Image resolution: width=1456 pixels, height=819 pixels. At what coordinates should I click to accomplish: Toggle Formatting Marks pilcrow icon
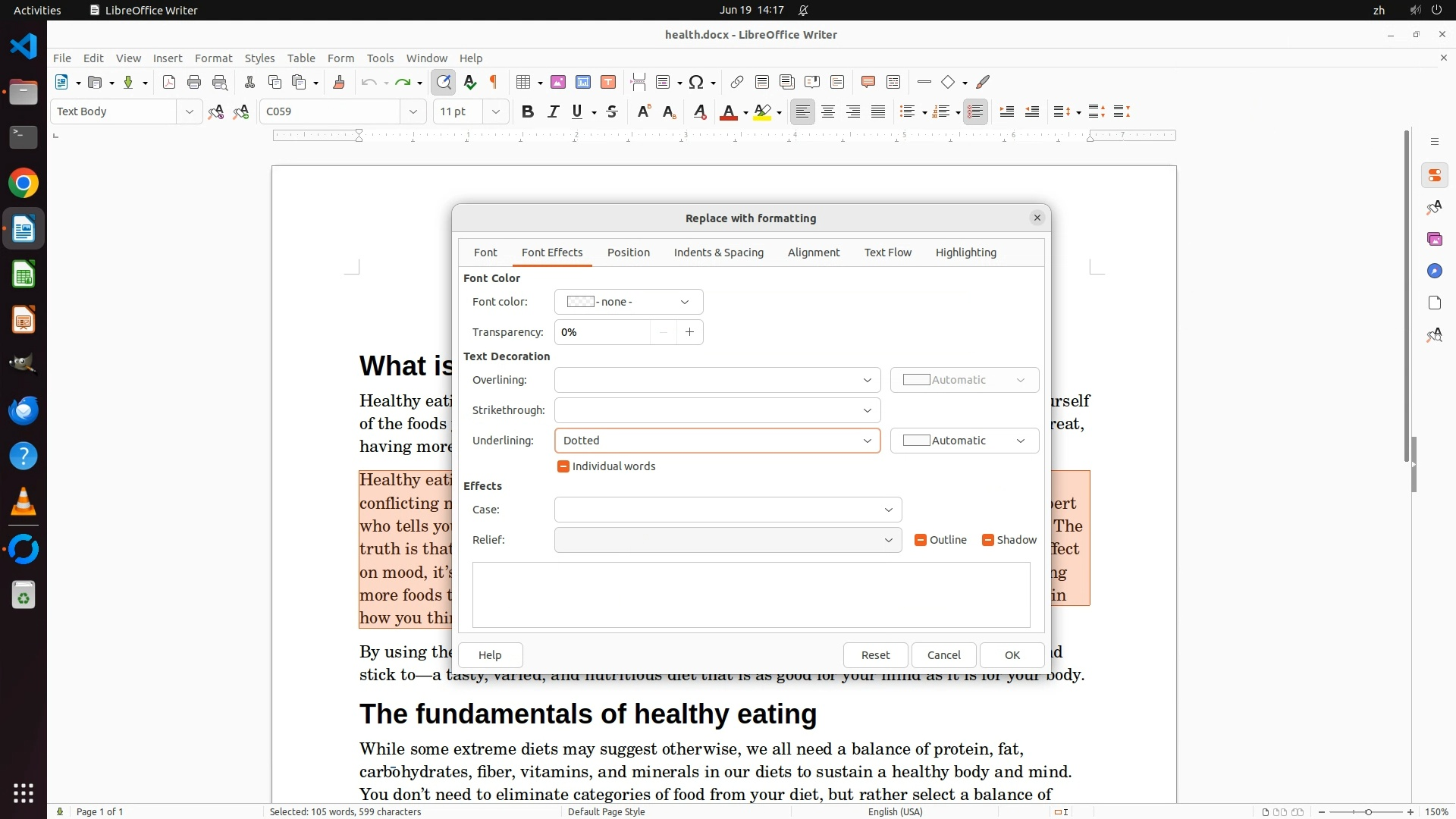(494, 83)
